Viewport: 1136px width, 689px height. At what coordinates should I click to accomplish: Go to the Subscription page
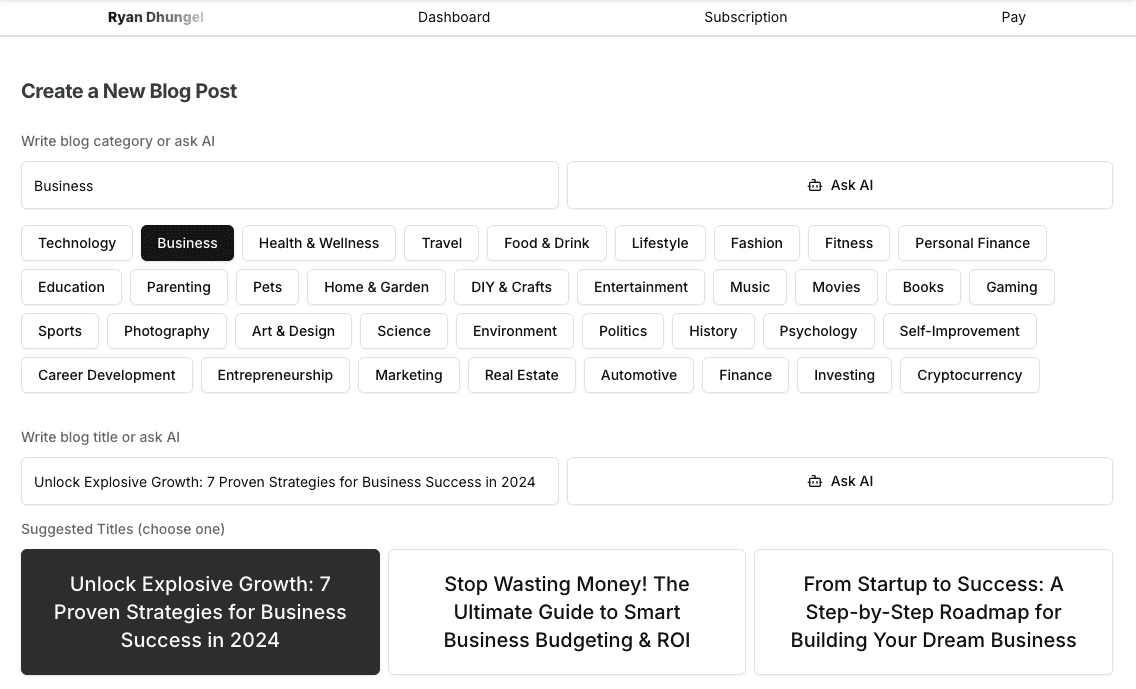746,17
